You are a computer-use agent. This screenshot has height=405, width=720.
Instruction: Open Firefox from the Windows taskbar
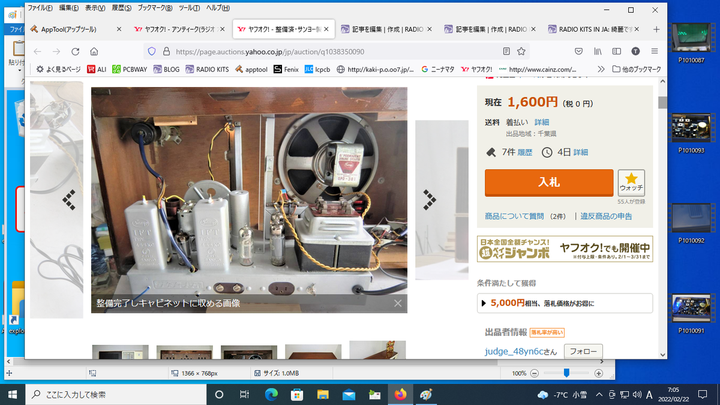pyautogui.click(x=401, y=394)
